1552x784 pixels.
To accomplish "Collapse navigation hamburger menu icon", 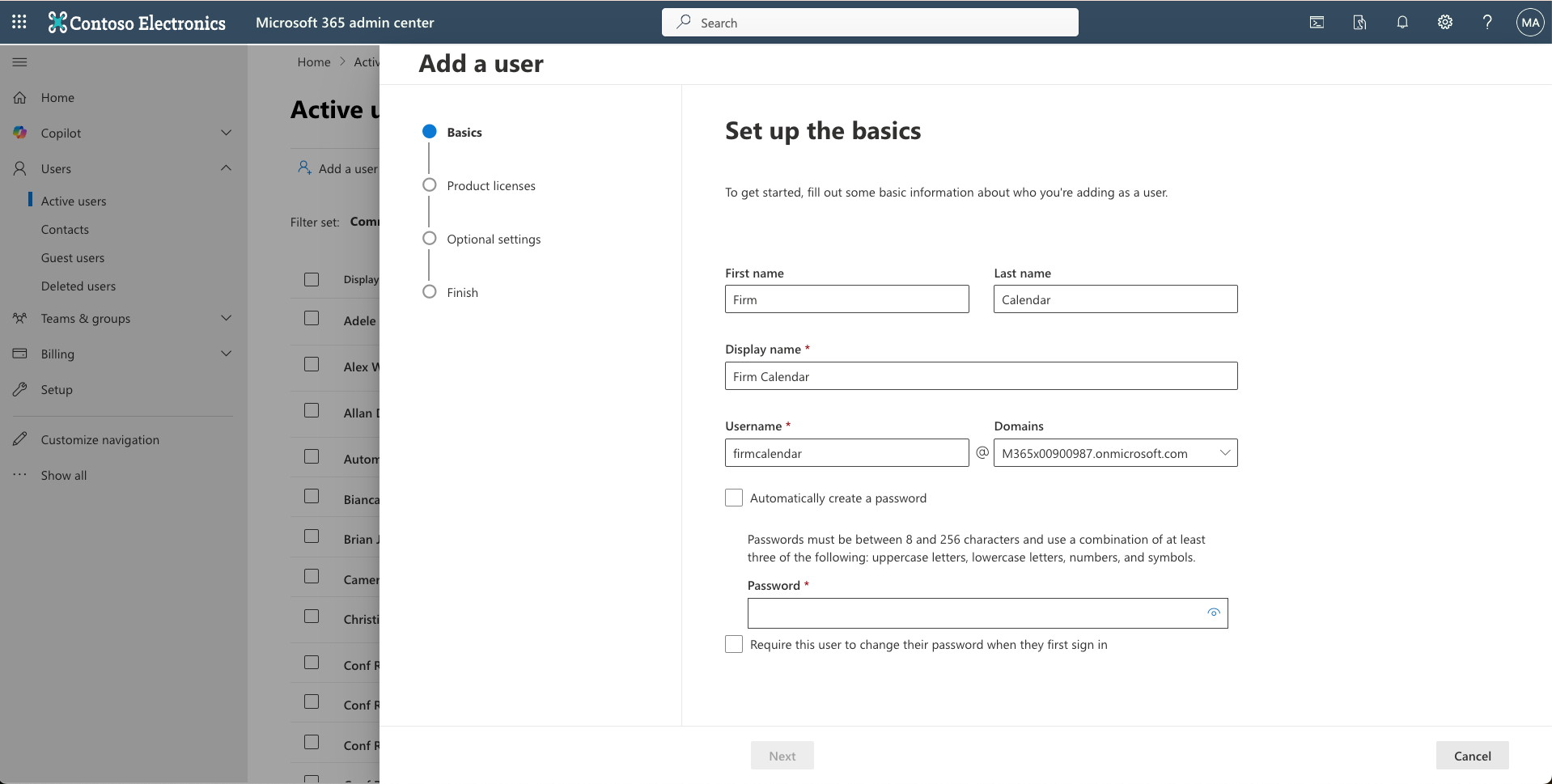I will click(20, 62).
